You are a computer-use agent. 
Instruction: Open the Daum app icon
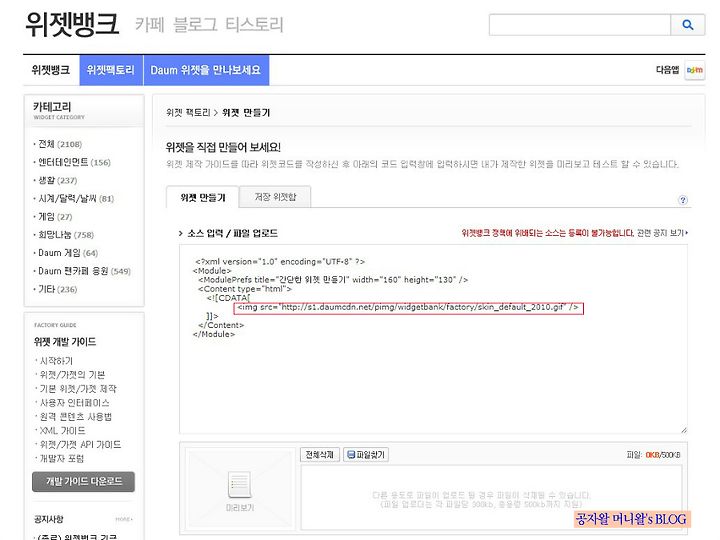(694, 70)
